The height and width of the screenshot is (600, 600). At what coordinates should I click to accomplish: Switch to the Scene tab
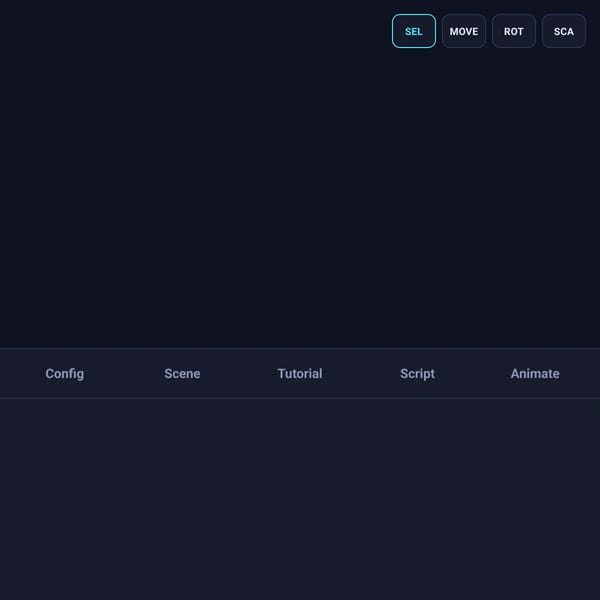[182, 373]
